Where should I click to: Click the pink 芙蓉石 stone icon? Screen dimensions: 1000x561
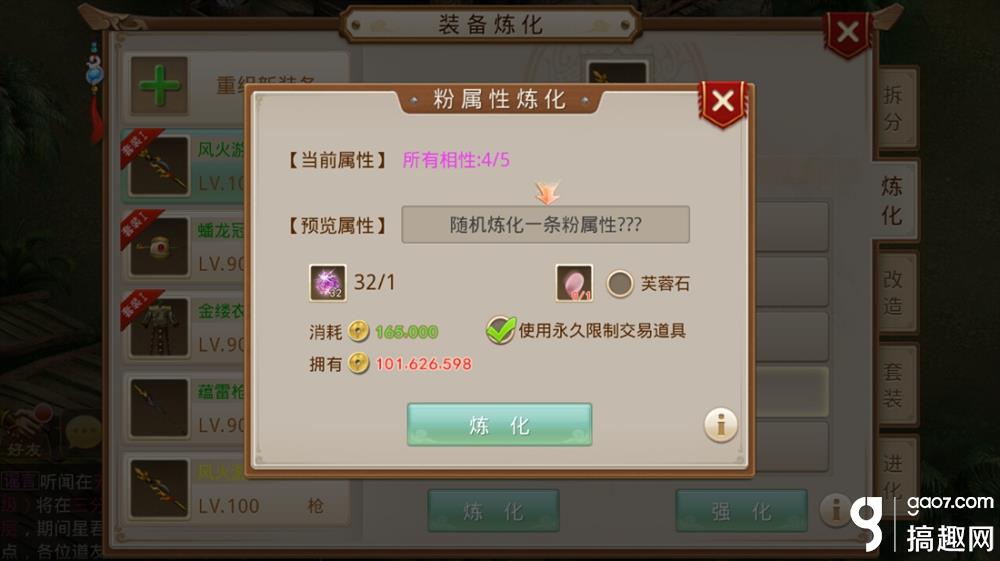[x=574, y=282]
